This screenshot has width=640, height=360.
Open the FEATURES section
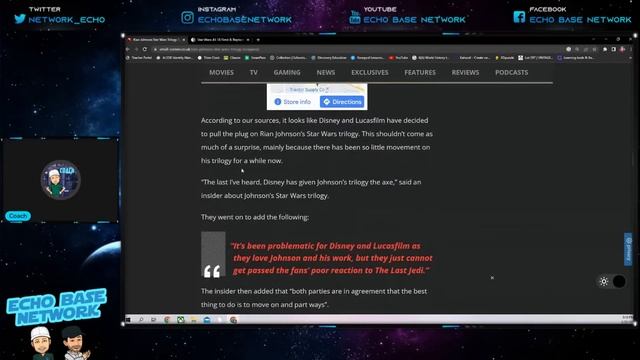point(420,72)
